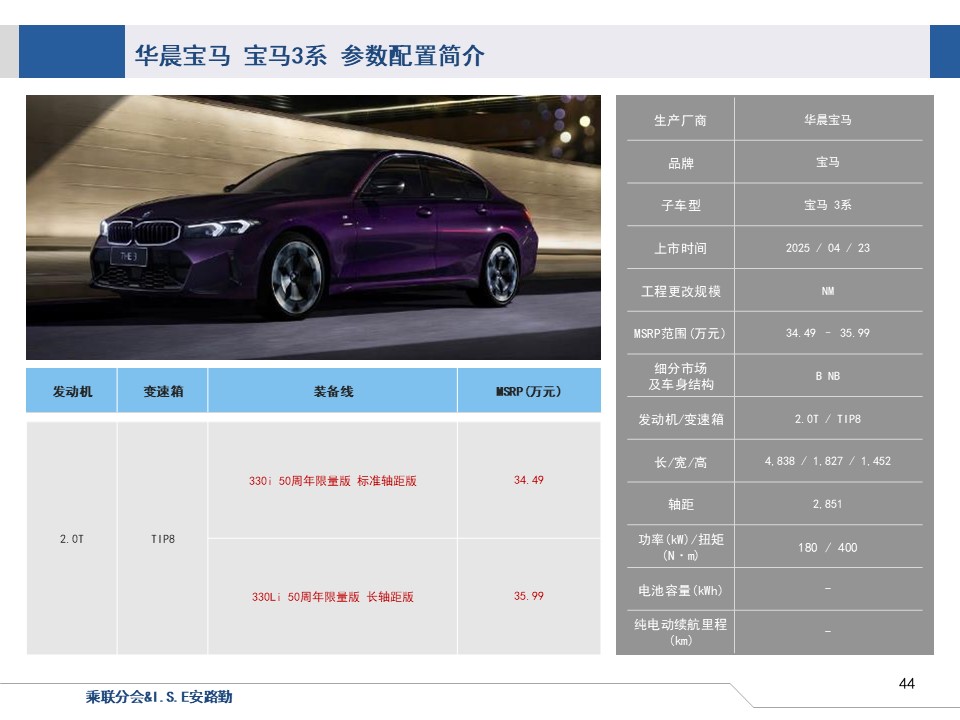960x720 pixels.
Task: Click the 2,851 wheelbase value
Action: pos(828,504)
